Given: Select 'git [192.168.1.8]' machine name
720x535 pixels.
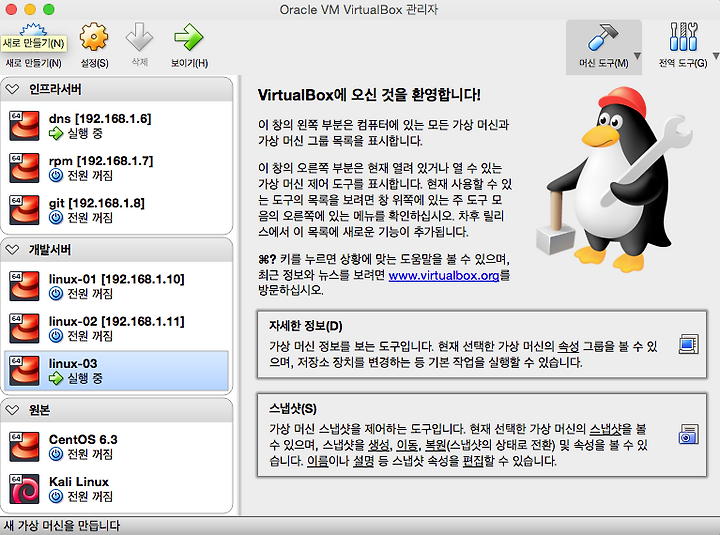Looking at the screenshot, I should pyautogui.click(x=96, y=203).
